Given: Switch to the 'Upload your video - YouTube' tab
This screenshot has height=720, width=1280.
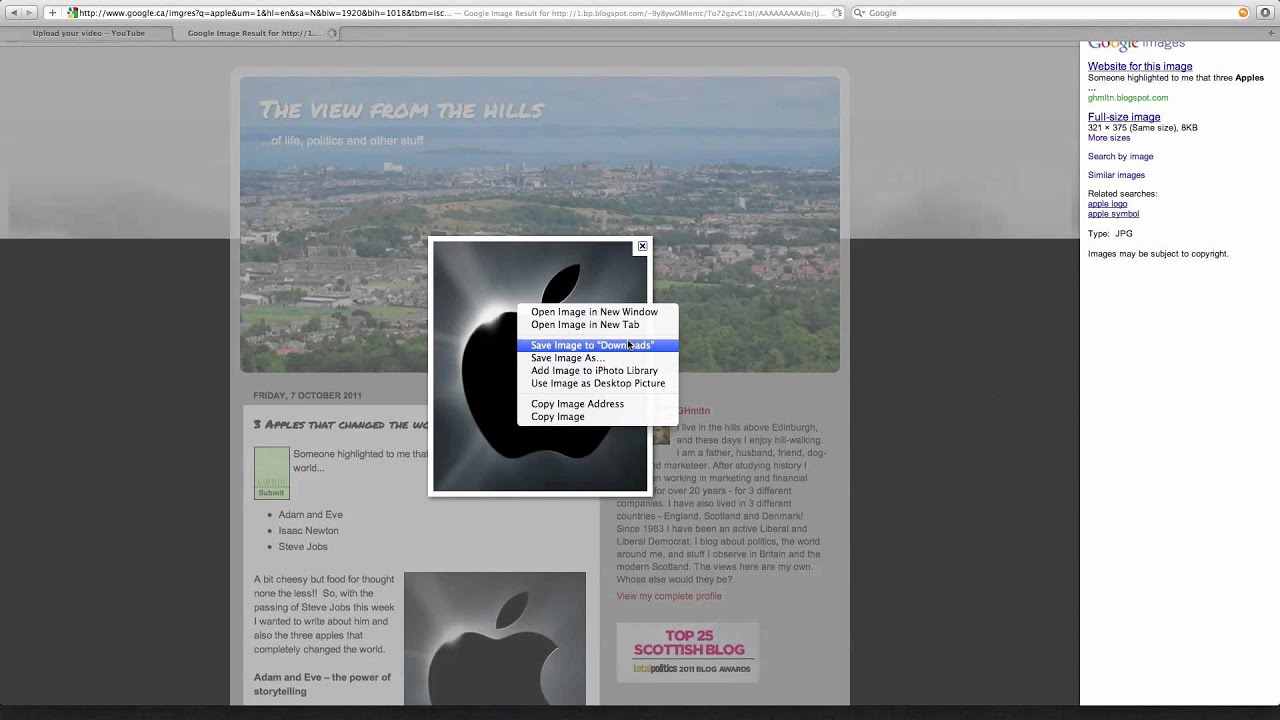Looking at the screenshot, I should (88, 33).
